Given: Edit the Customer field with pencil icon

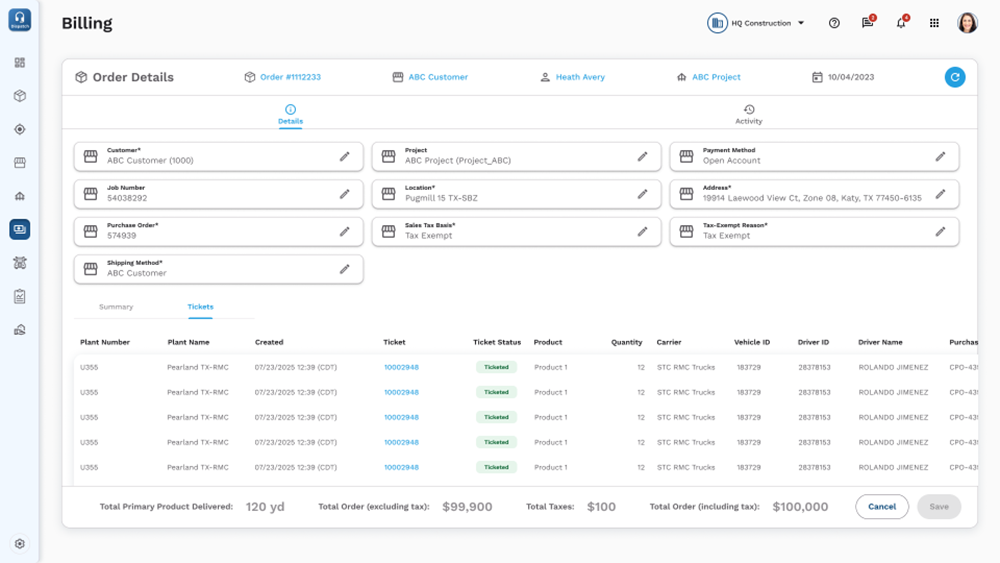Looking at the screenshot, I should [344, 156].
